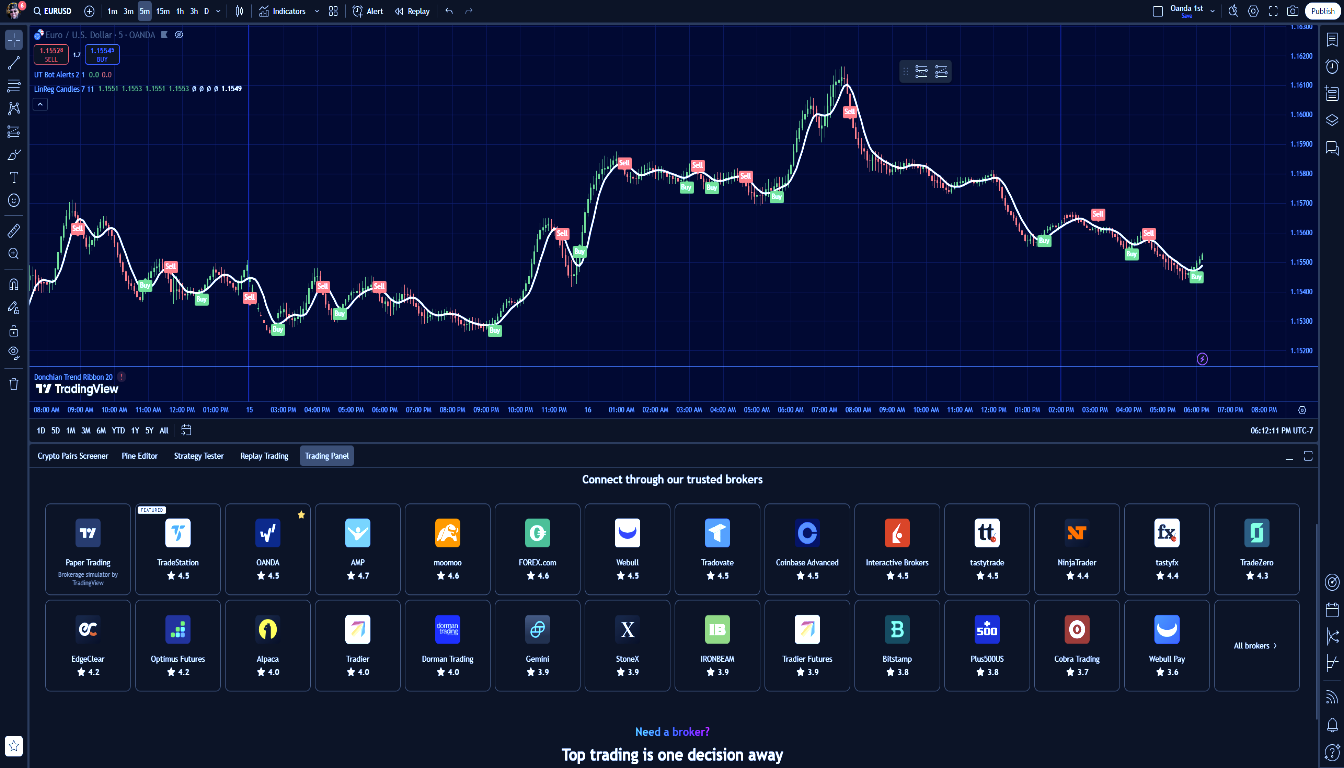Select the 3m timeframe
This screenshot has height=768, width=1344.
[128, 11]
